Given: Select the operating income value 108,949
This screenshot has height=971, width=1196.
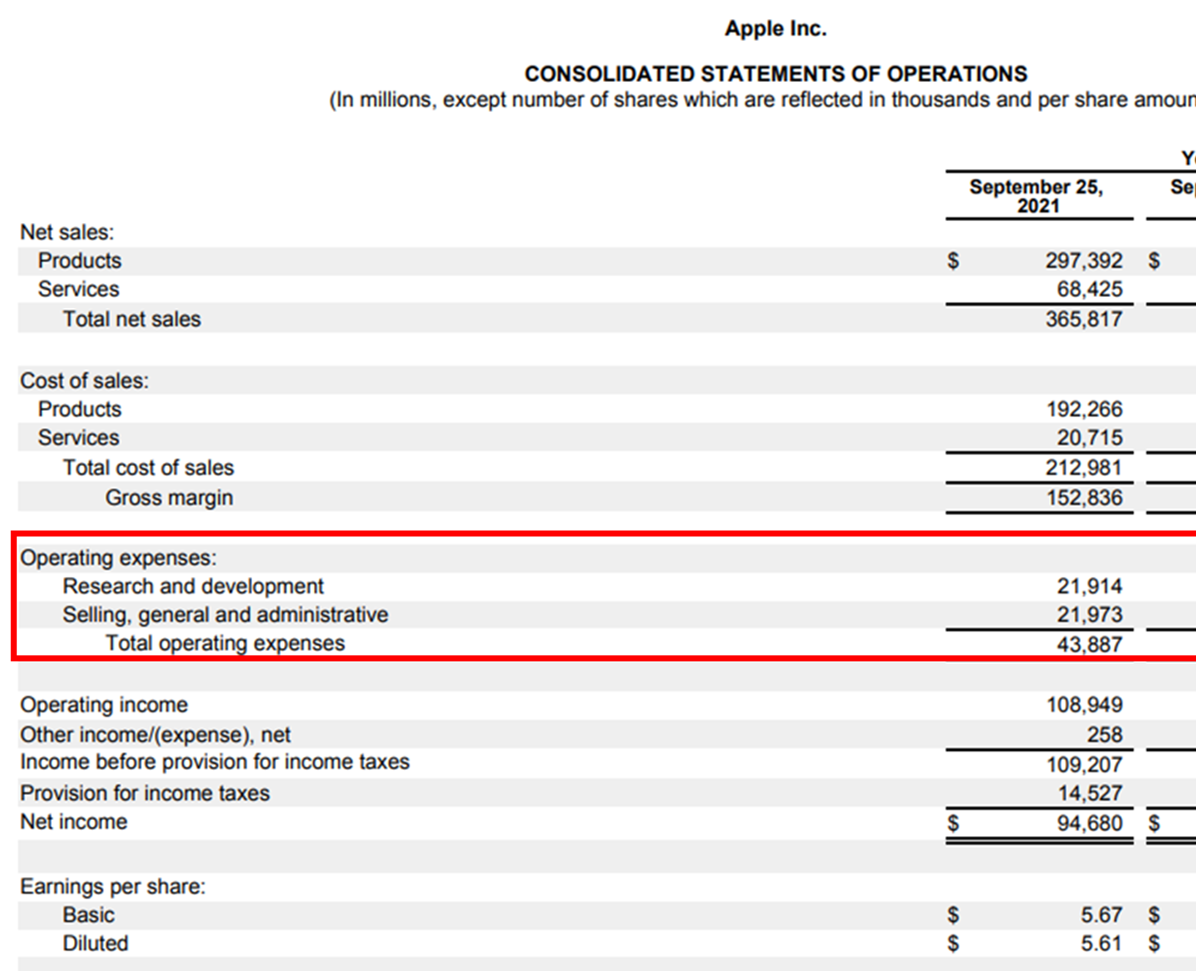Looking at the screenshot, I should 1085,706.
